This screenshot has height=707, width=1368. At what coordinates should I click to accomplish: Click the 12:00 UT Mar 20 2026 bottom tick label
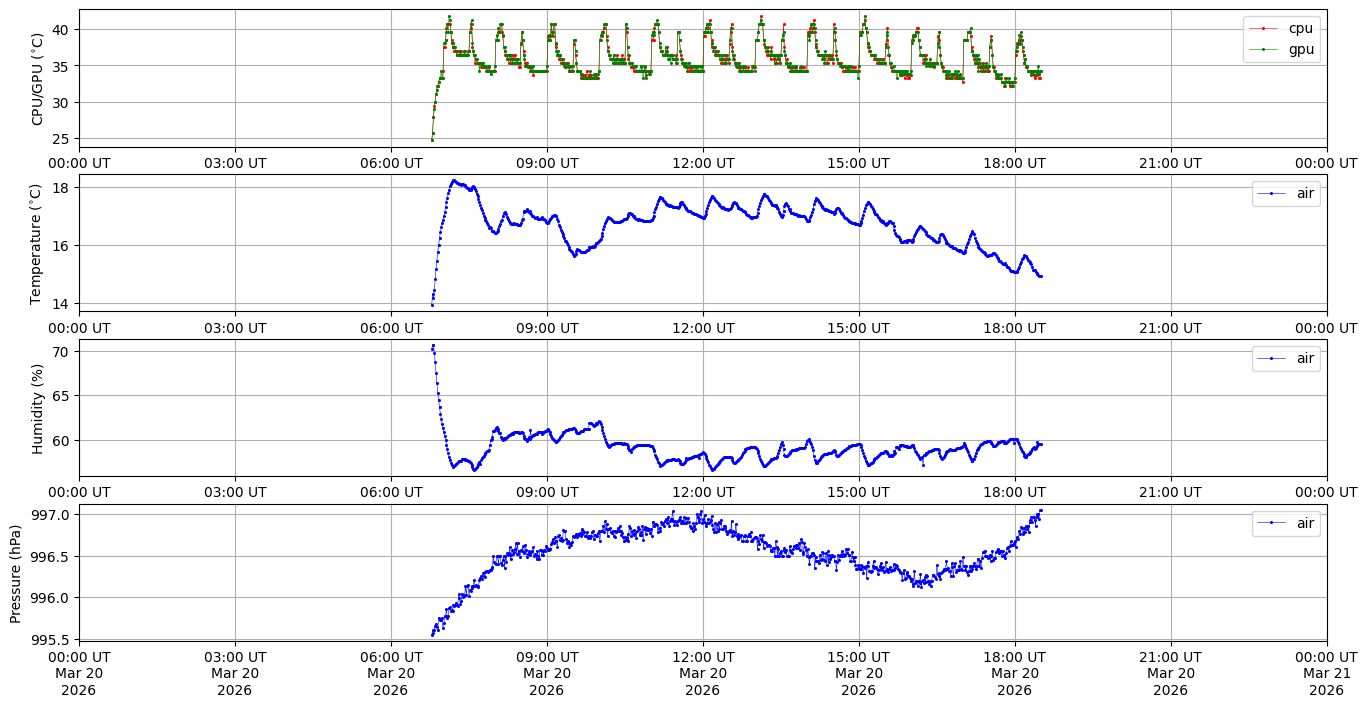coord(702,673)
